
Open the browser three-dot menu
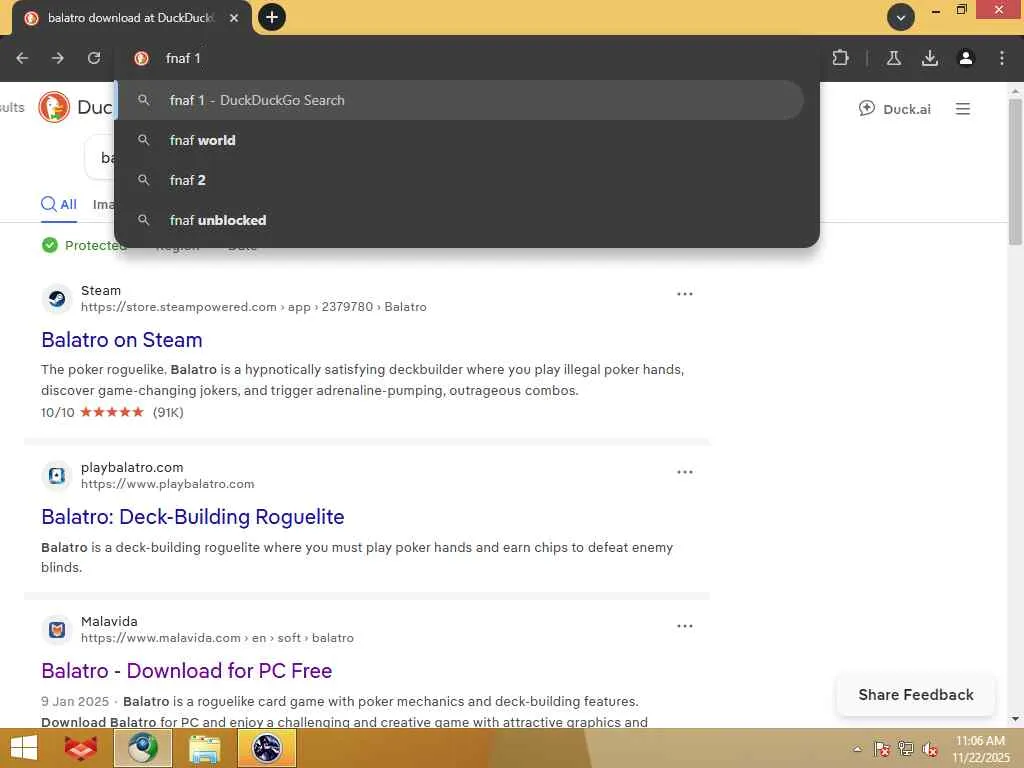[x=1002, y=58]
